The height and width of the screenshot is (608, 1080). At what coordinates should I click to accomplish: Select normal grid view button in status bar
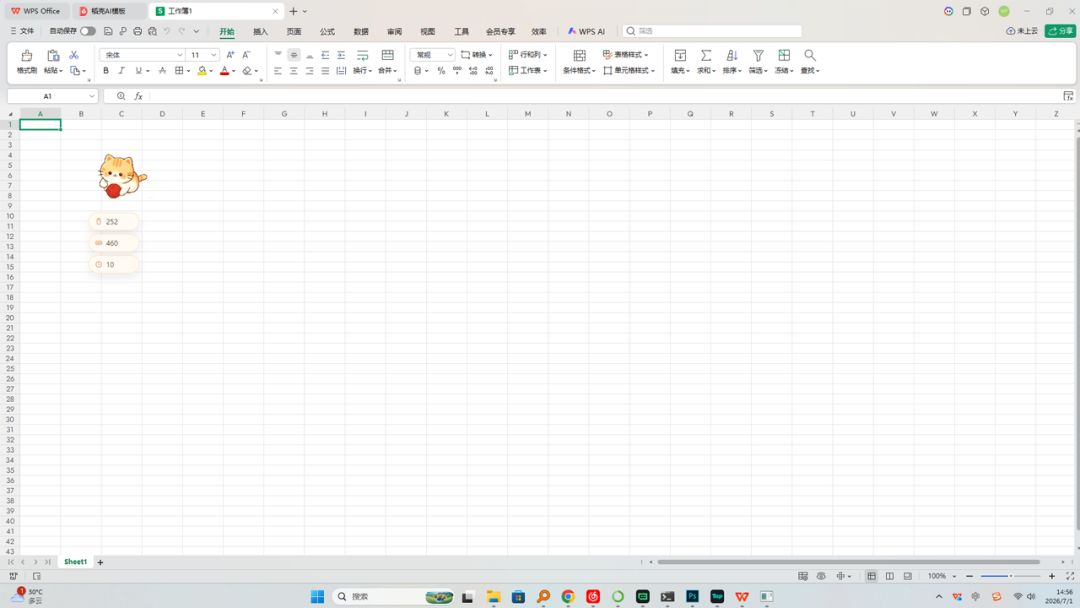(871, 576)
